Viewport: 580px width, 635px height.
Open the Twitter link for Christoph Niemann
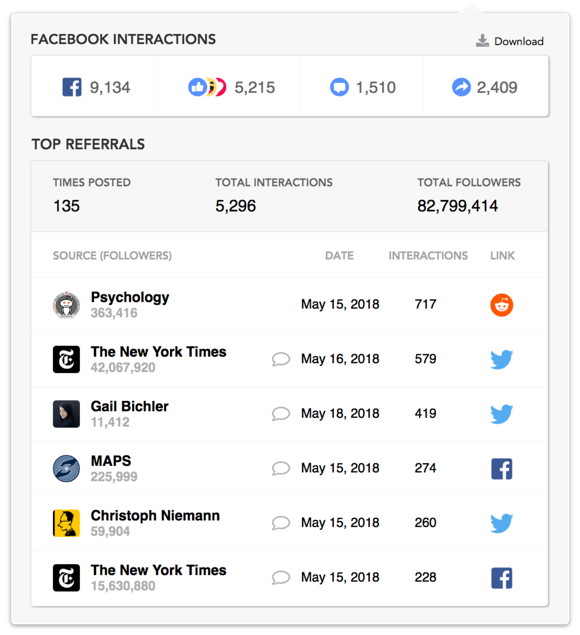click(501, 523)
